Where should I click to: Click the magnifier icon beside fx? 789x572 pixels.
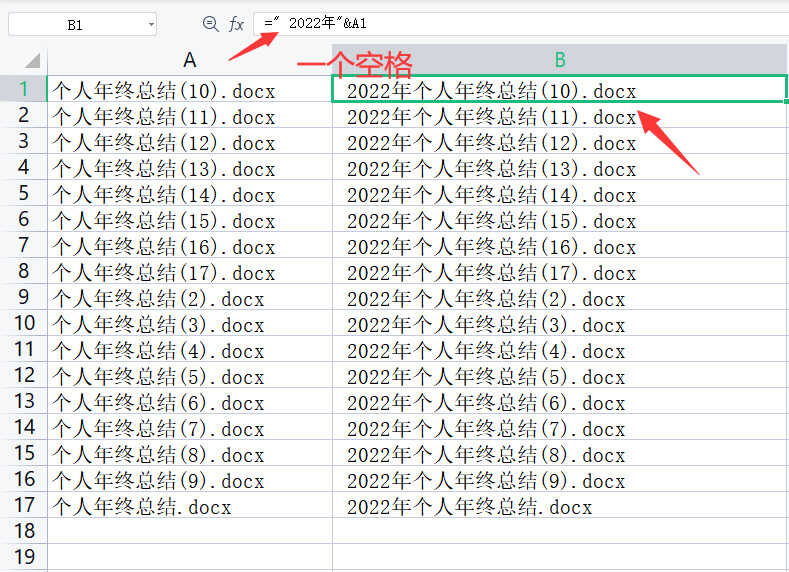[x=210, y=24]
